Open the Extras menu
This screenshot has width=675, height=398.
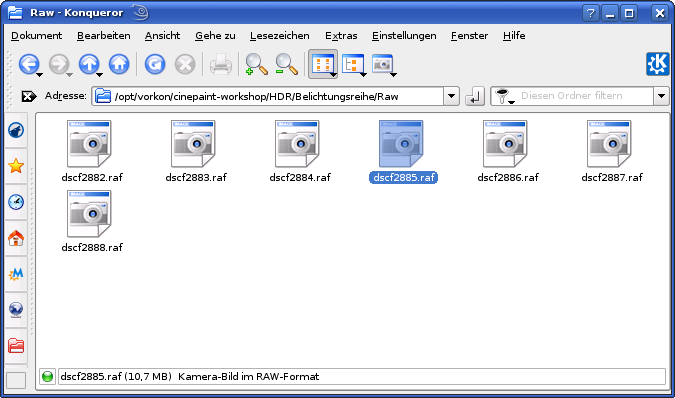pos(341,36)
